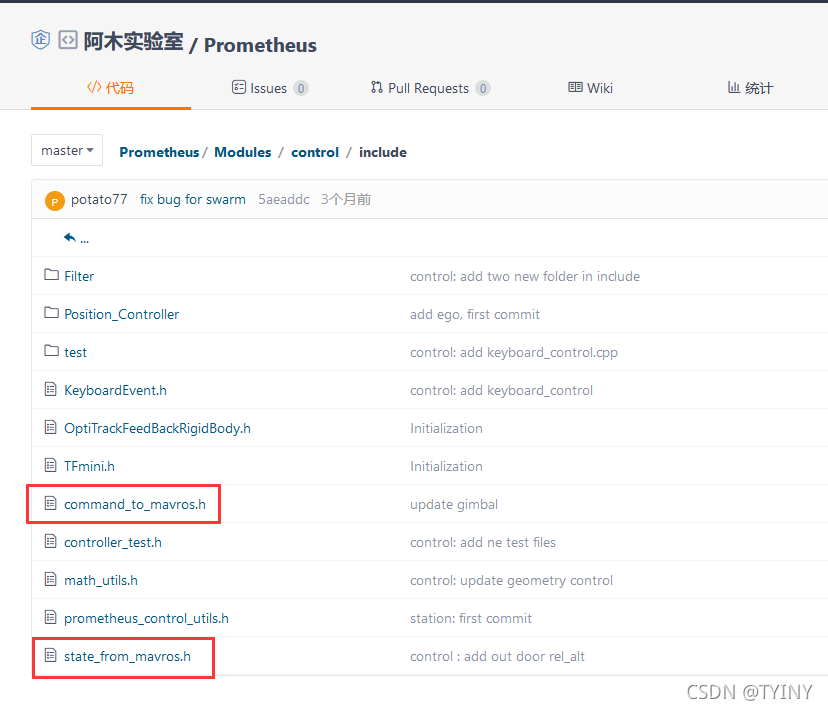The image size is (828, 710).
Task: Open commit 'control : add out door rel_alt'
Action: (497, 657)
